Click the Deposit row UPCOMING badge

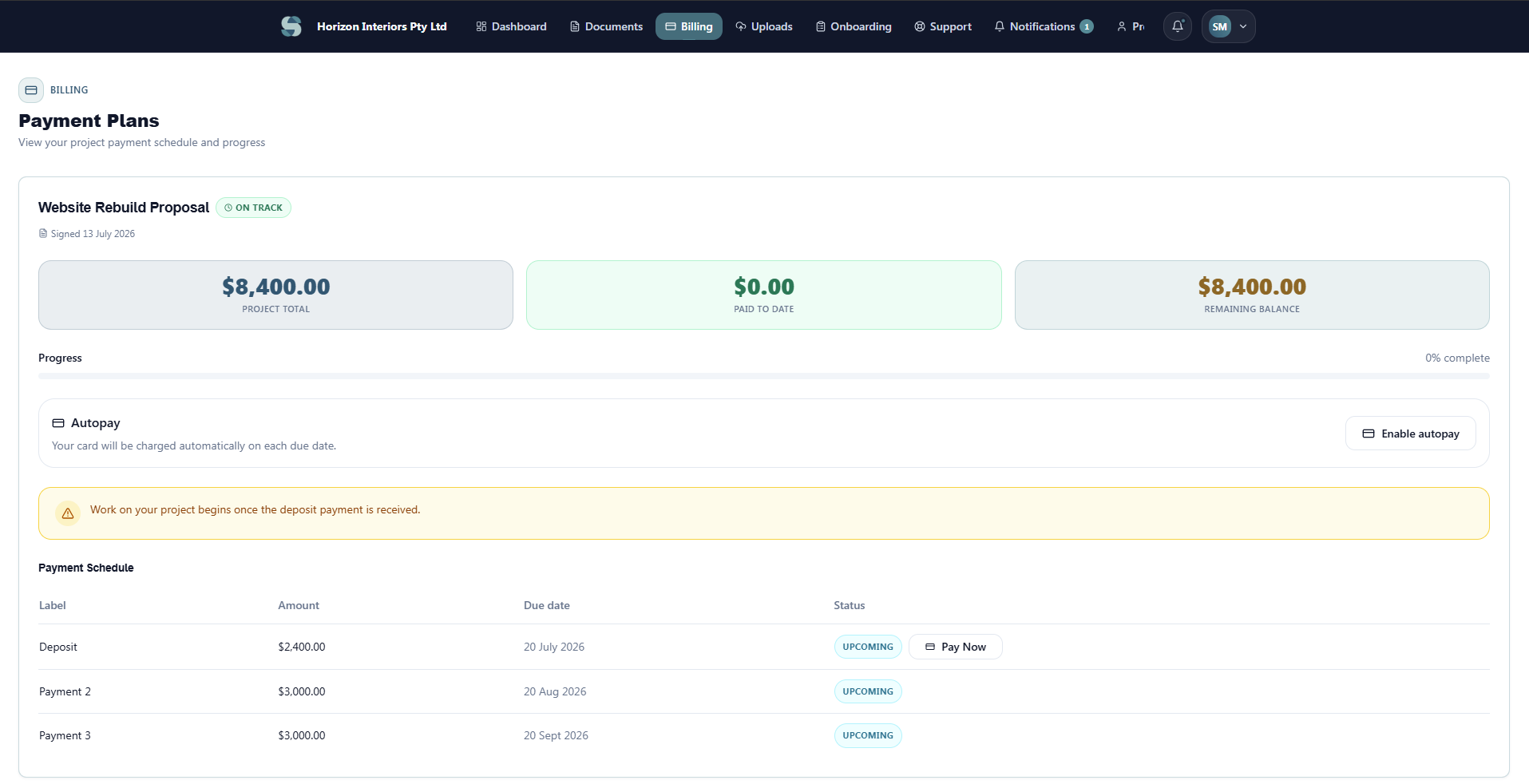click(868, 647)
